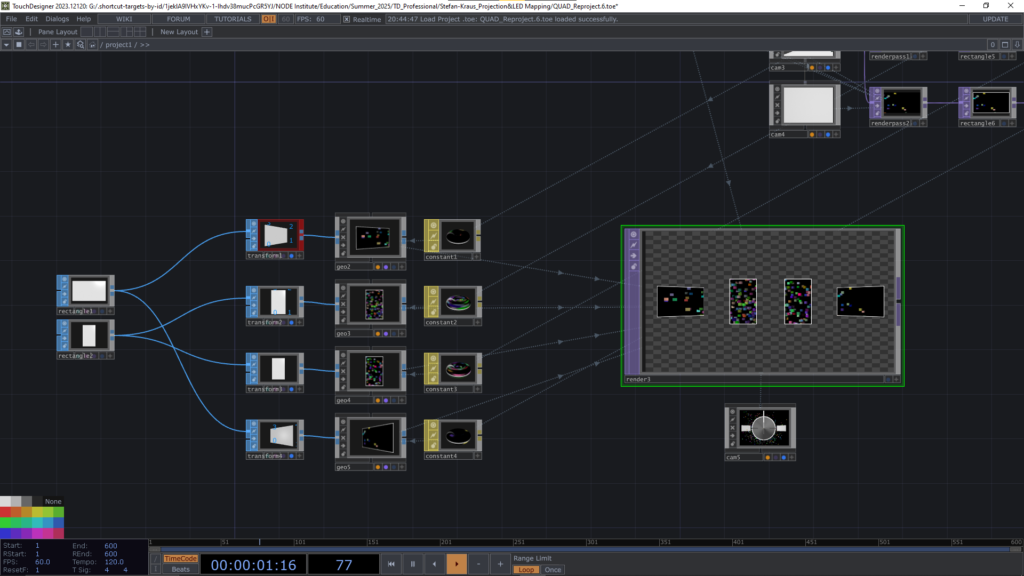Click the add operator plus icon in path bar

pos(56,44)
